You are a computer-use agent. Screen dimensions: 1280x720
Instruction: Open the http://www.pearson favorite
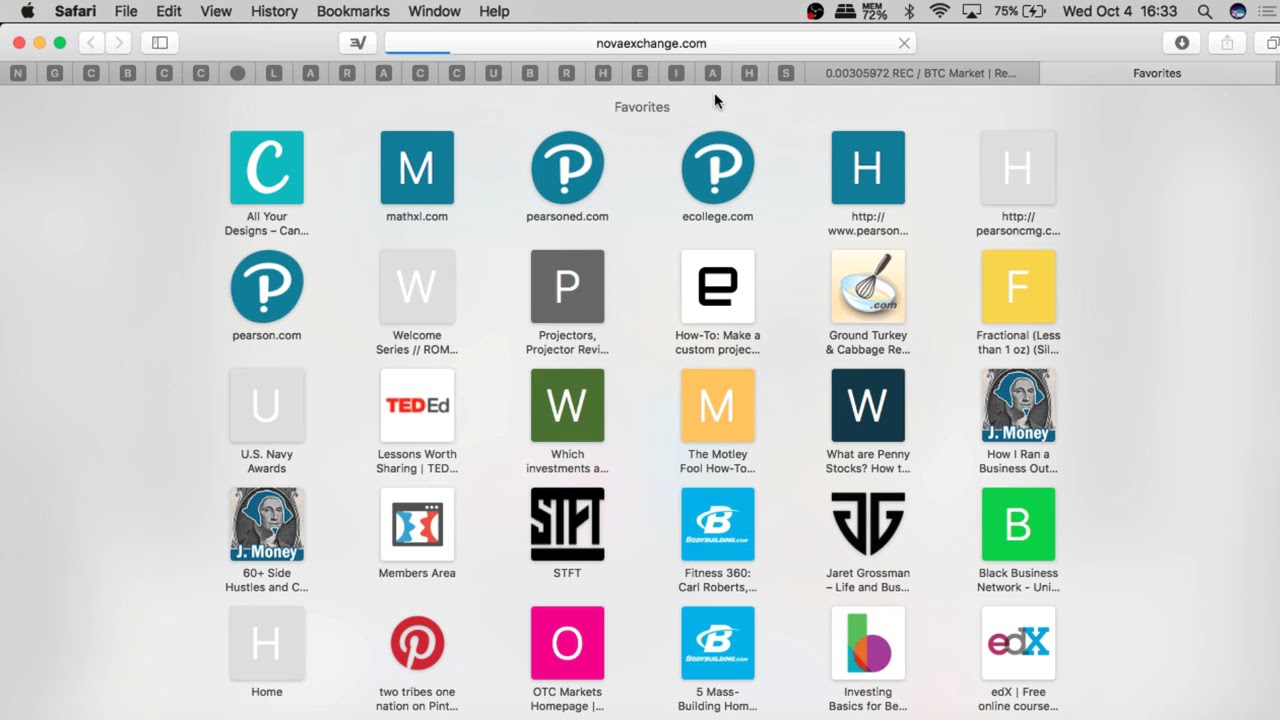[x=868, y=168]
